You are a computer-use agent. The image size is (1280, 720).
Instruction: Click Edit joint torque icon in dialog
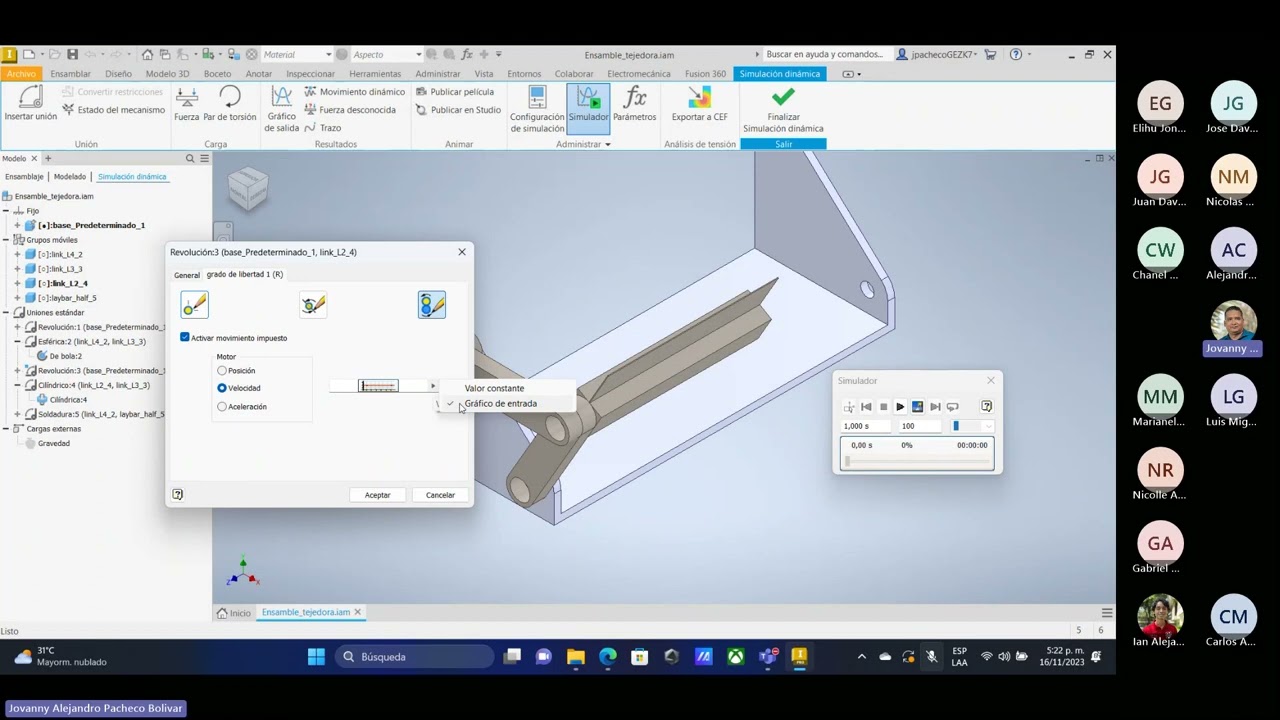click(x=313, y=305)
